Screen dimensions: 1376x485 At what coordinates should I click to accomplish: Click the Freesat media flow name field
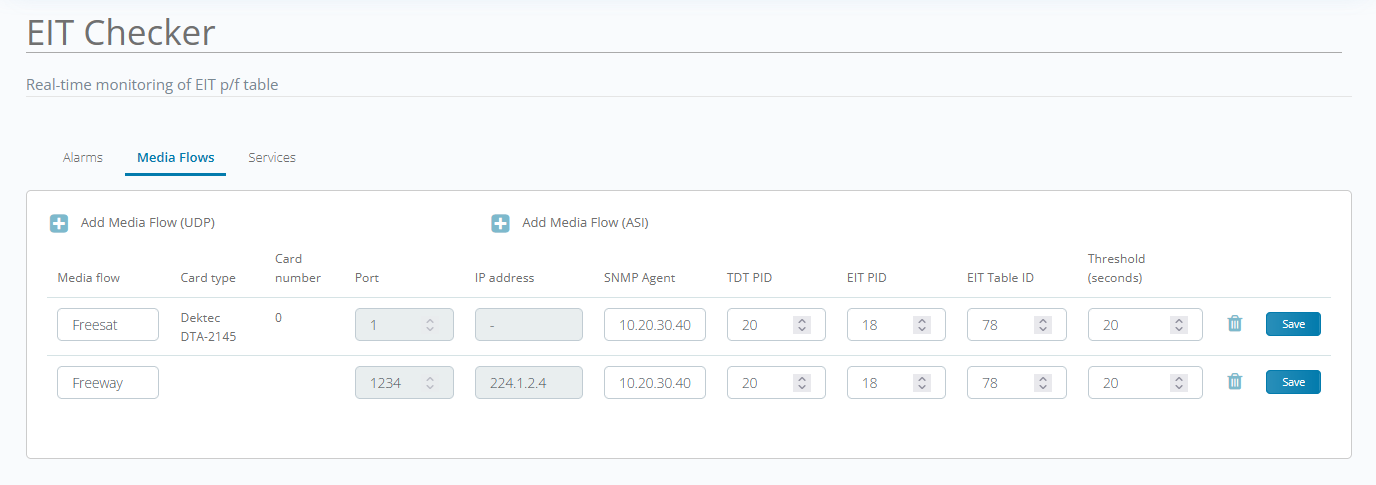point(107,325)
